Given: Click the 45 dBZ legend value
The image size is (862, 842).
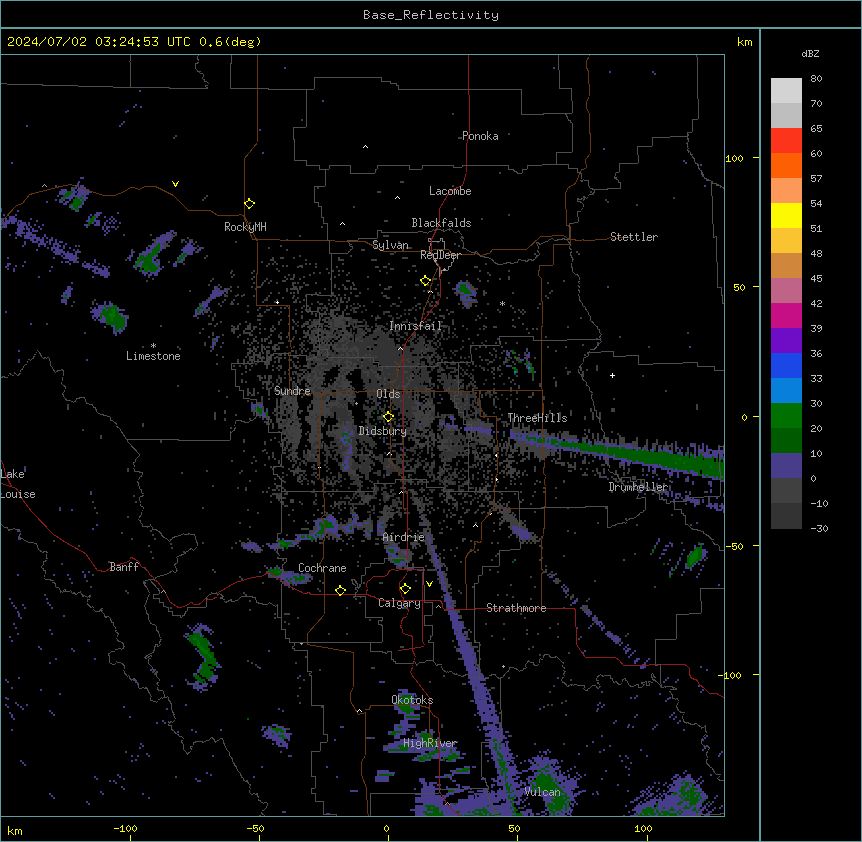Looking at the screenshot, I should tap(816, 279).
